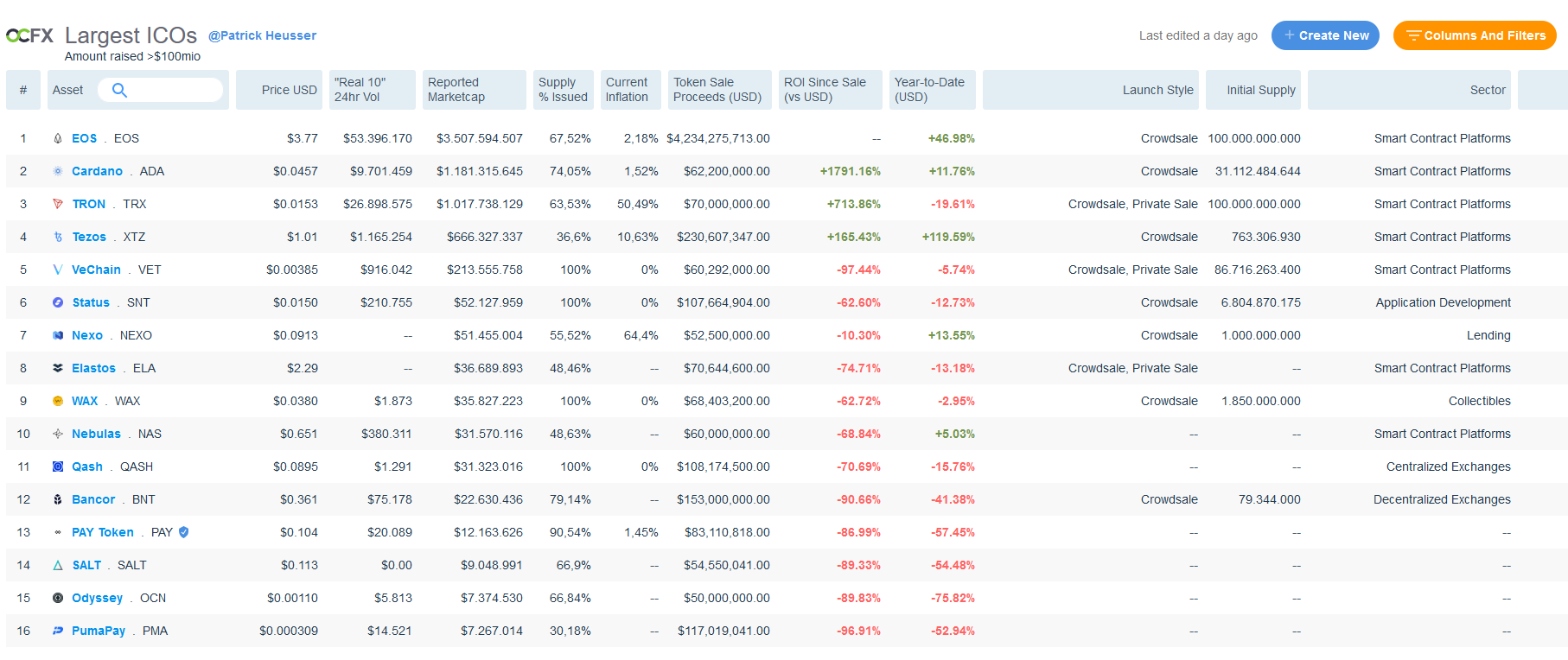Image resolution: width=1568 pixels, height=660 pixels.
Task: Click the SALT triangle icon
Action: point(58,565)
